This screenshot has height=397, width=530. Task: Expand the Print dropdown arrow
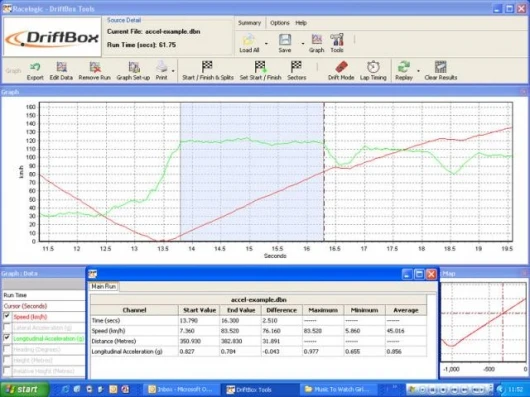tap(173, 71)
